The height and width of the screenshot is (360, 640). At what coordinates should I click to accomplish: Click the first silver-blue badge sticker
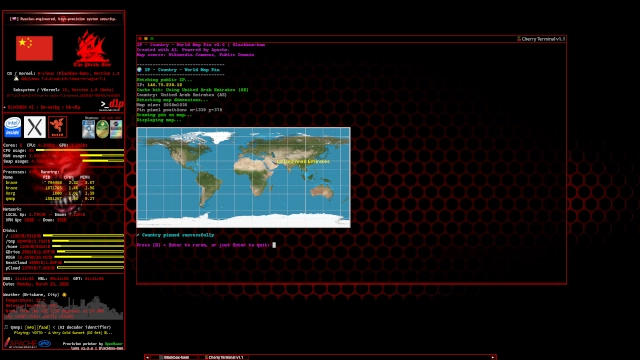coord(88,129)
